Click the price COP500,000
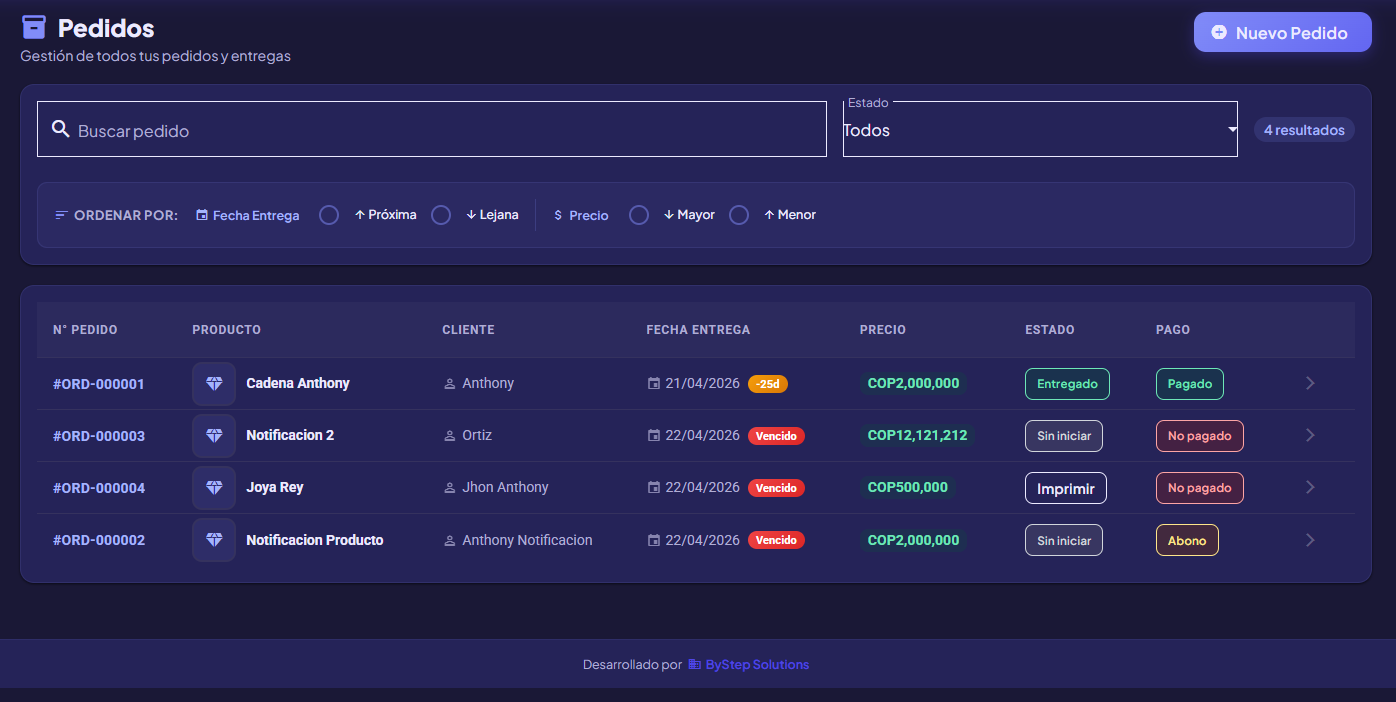1396x702 pixels. (x=907, y=487)
